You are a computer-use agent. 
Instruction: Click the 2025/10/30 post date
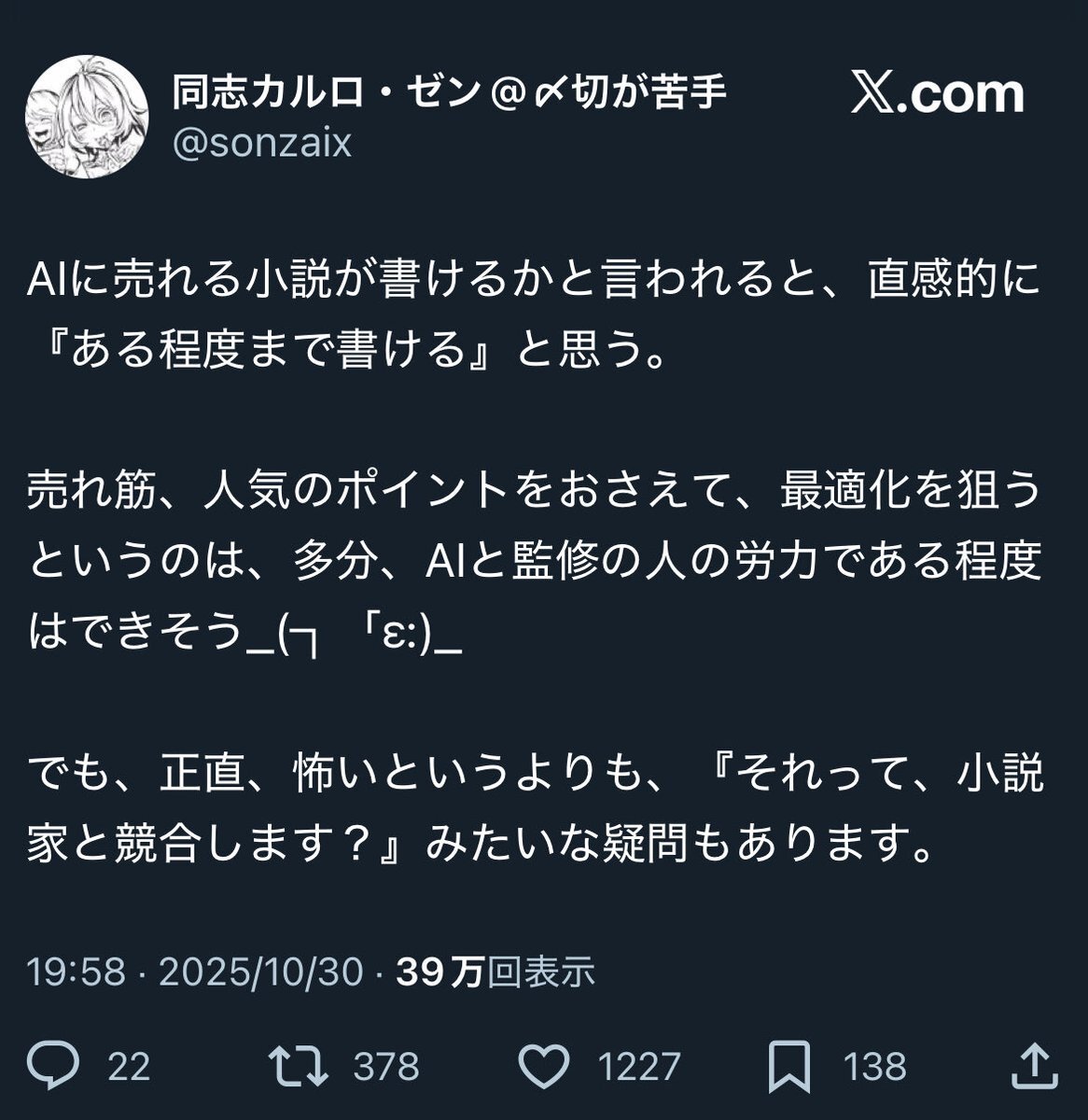(x=260, y=973)
